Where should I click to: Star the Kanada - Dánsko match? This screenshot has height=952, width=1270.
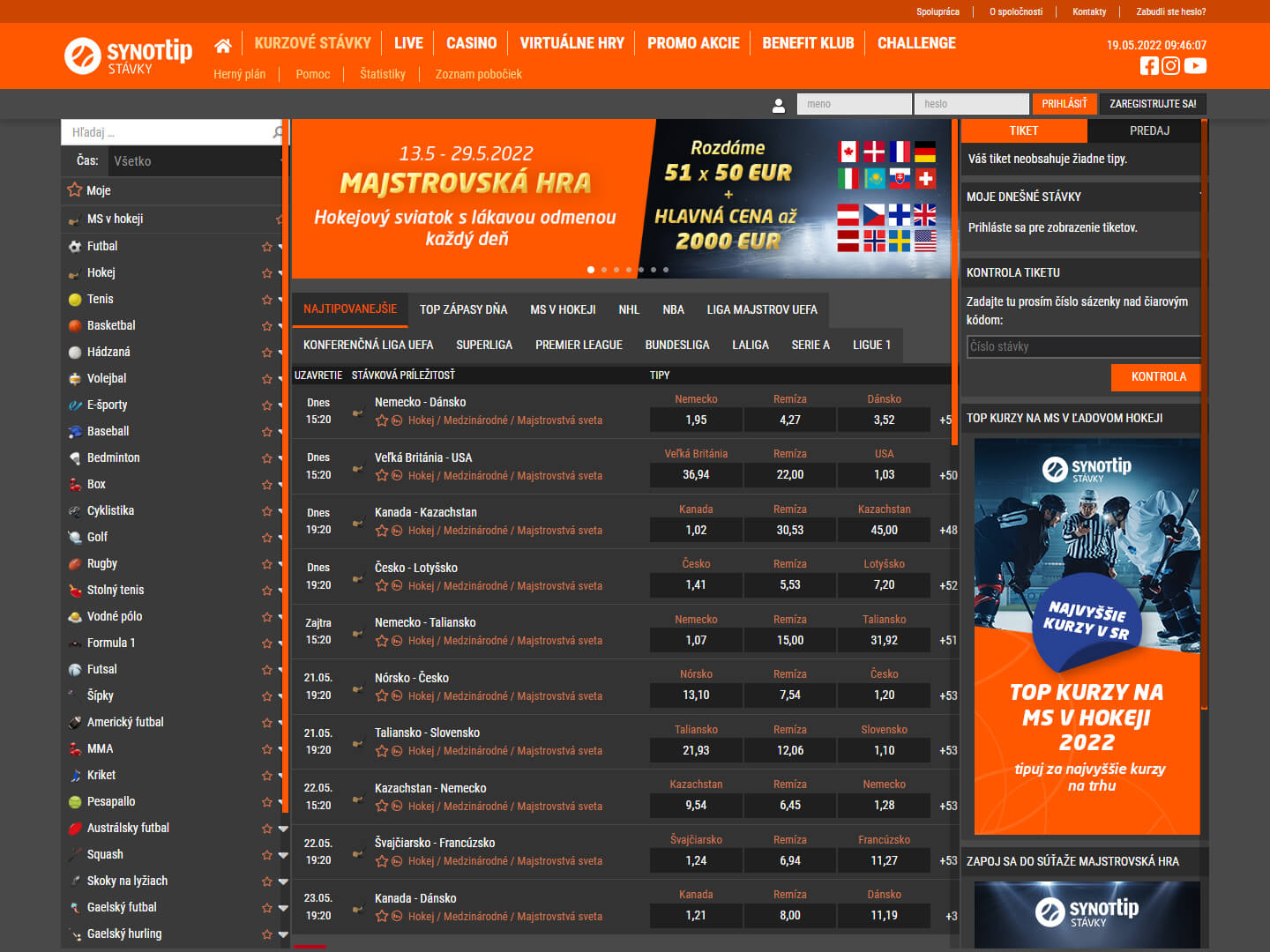tap(382, 916)
